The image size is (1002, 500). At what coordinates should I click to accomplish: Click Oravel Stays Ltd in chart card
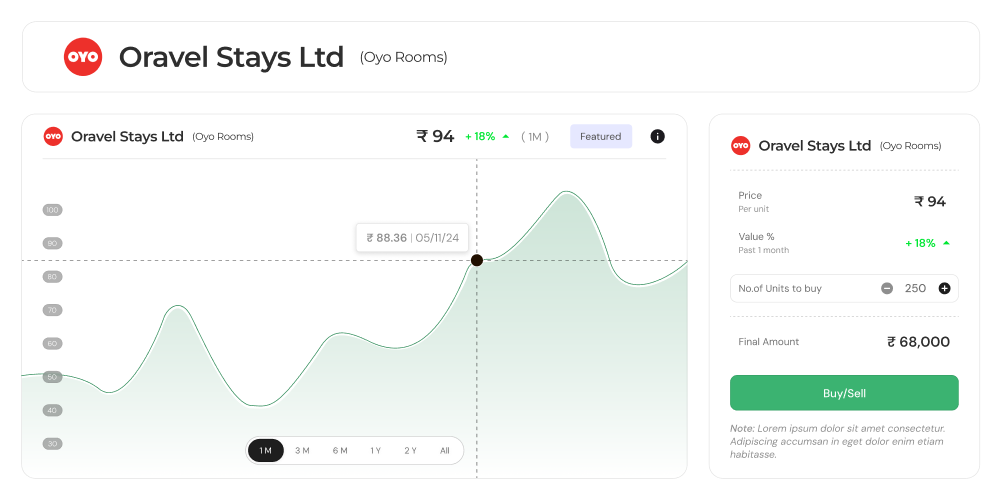click(127, 136)
